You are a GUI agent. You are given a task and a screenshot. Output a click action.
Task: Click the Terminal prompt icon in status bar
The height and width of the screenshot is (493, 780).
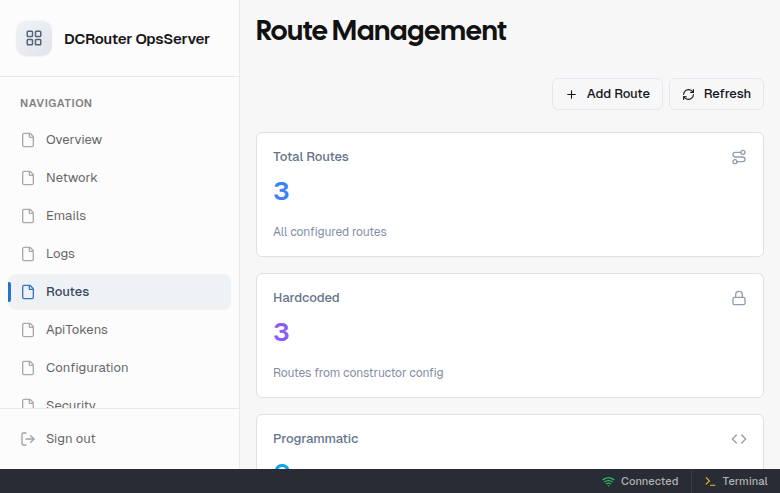coord(709,481)
